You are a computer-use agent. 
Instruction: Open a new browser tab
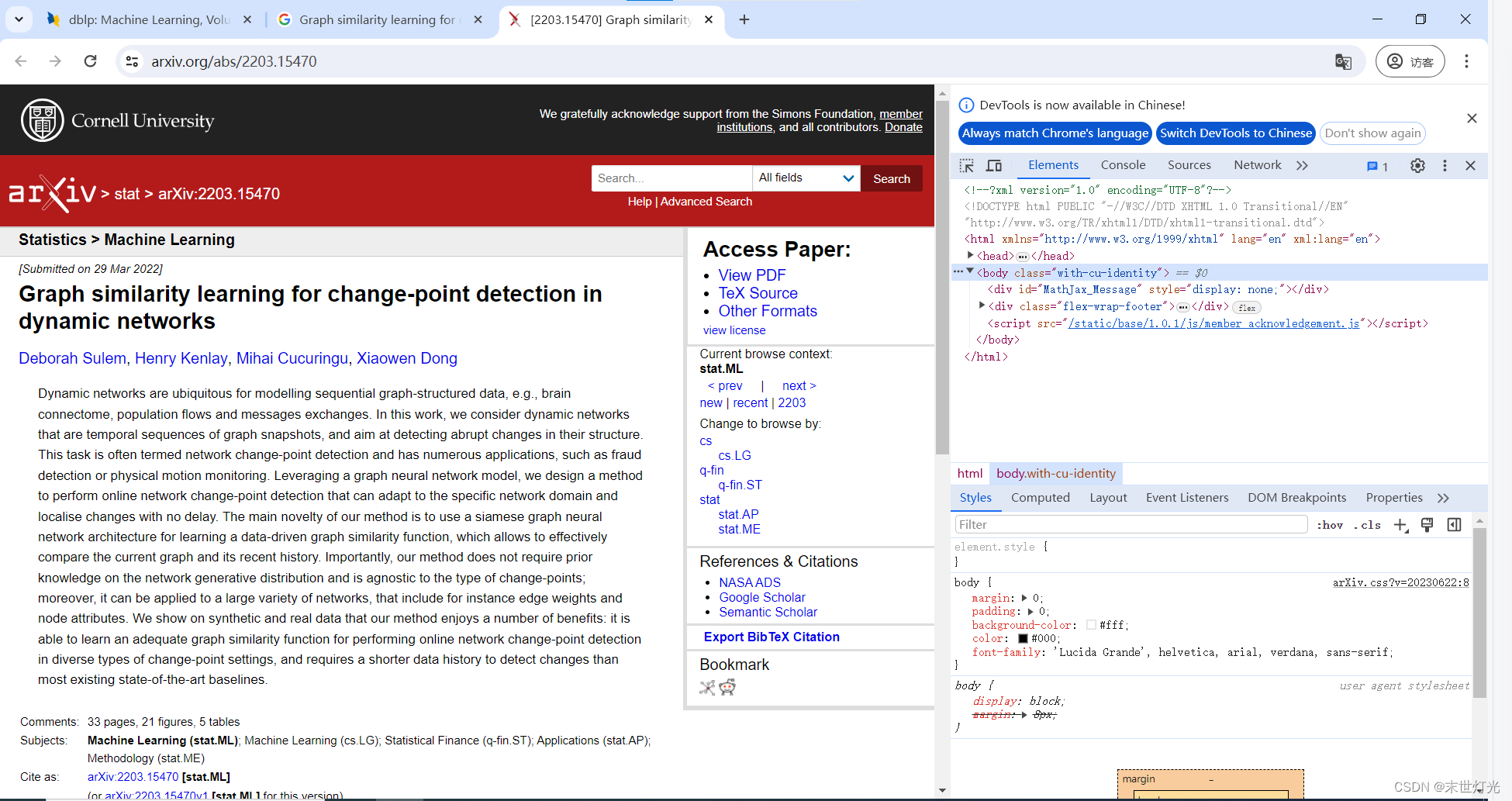point(744,19)
